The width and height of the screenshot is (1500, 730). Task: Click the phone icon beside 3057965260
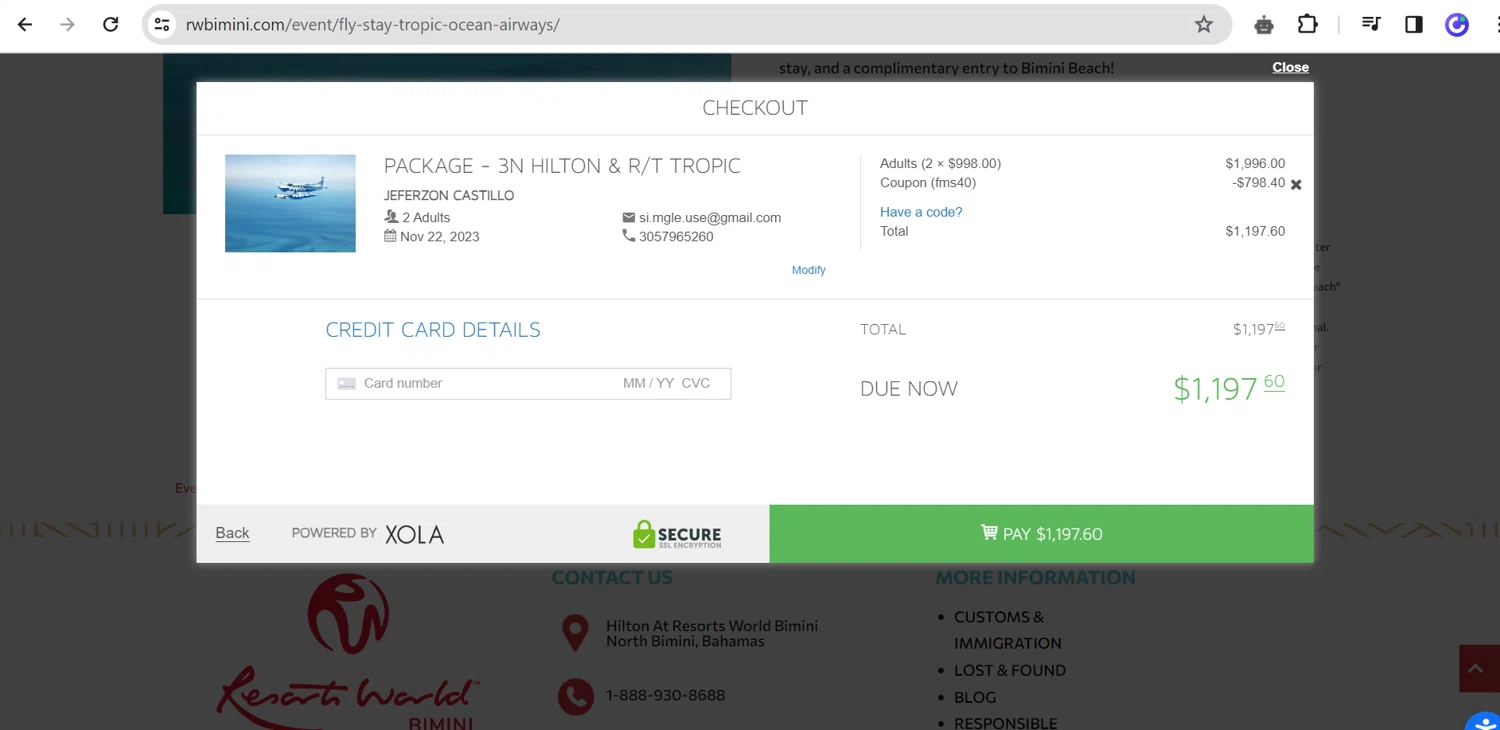[629, 236]
